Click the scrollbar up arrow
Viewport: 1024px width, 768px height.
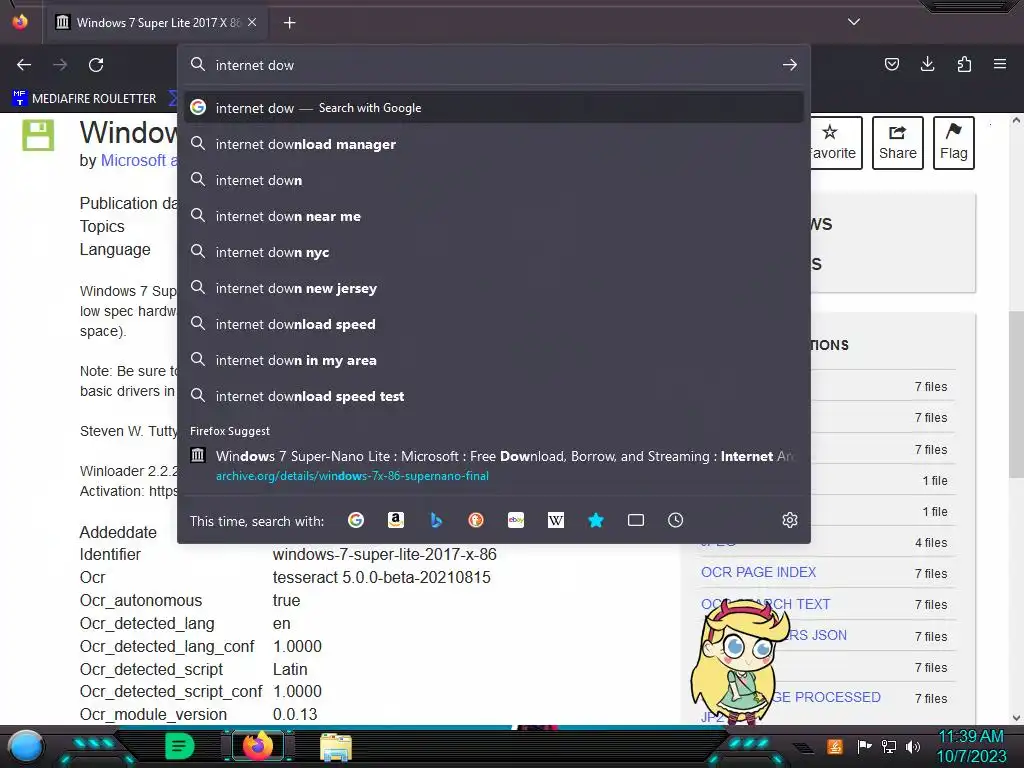1016,120
